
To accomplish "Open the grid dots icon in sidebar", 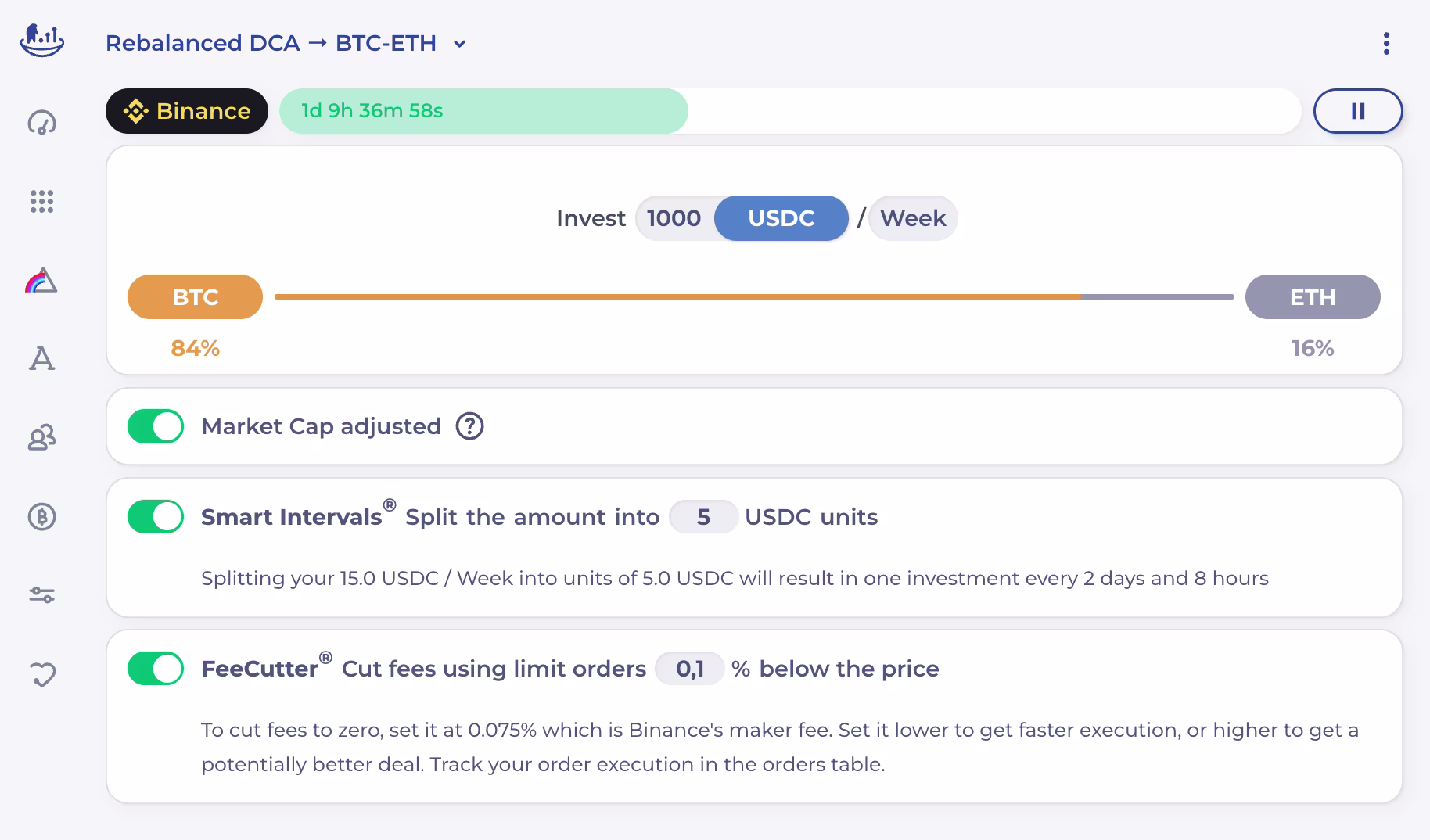I will click(x=42, y=202).
